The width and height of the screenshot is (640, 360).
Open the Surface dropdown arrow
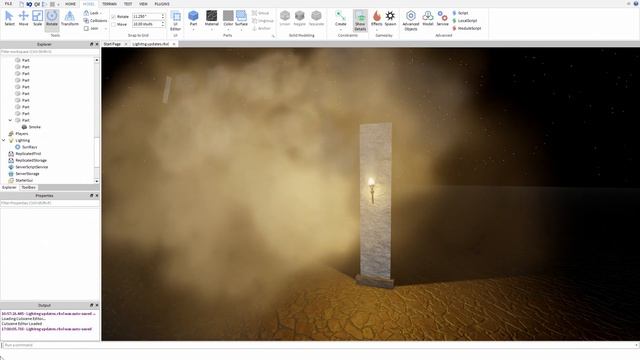tap(241, 29)
